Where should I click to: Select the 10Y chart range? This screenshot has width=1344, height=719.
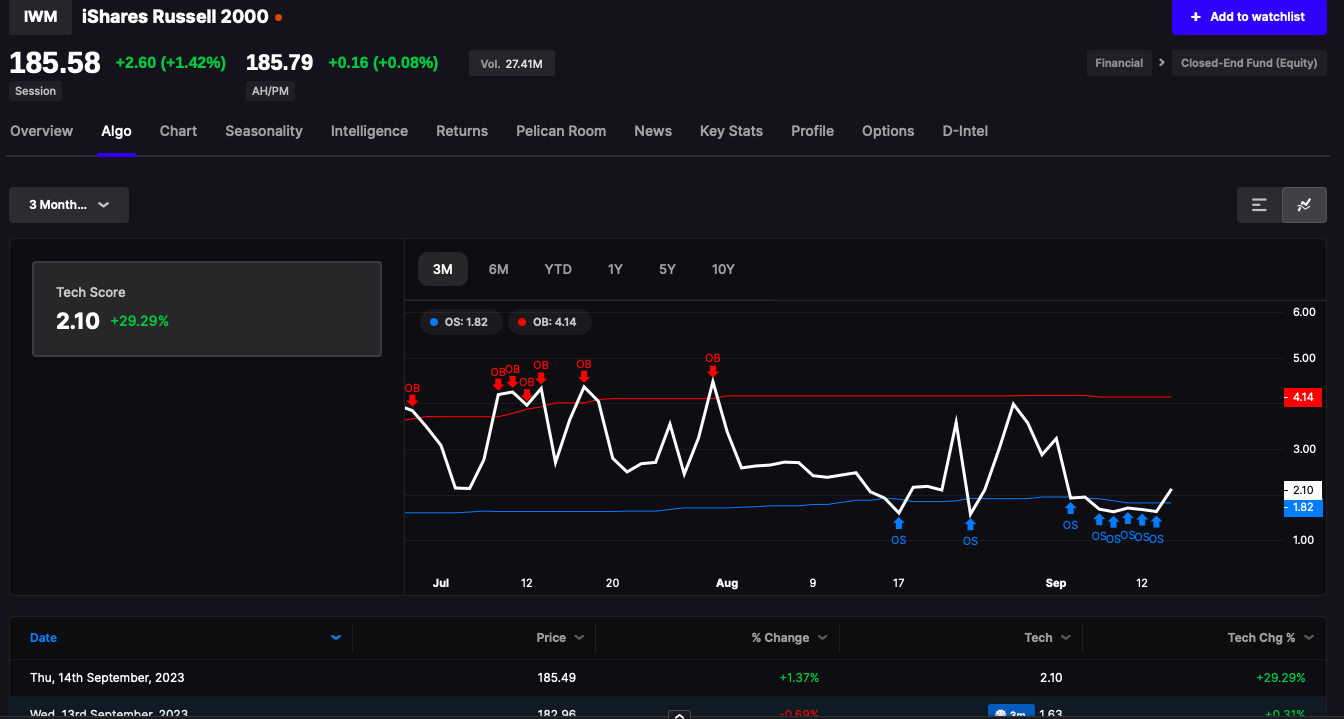point(723,269)
